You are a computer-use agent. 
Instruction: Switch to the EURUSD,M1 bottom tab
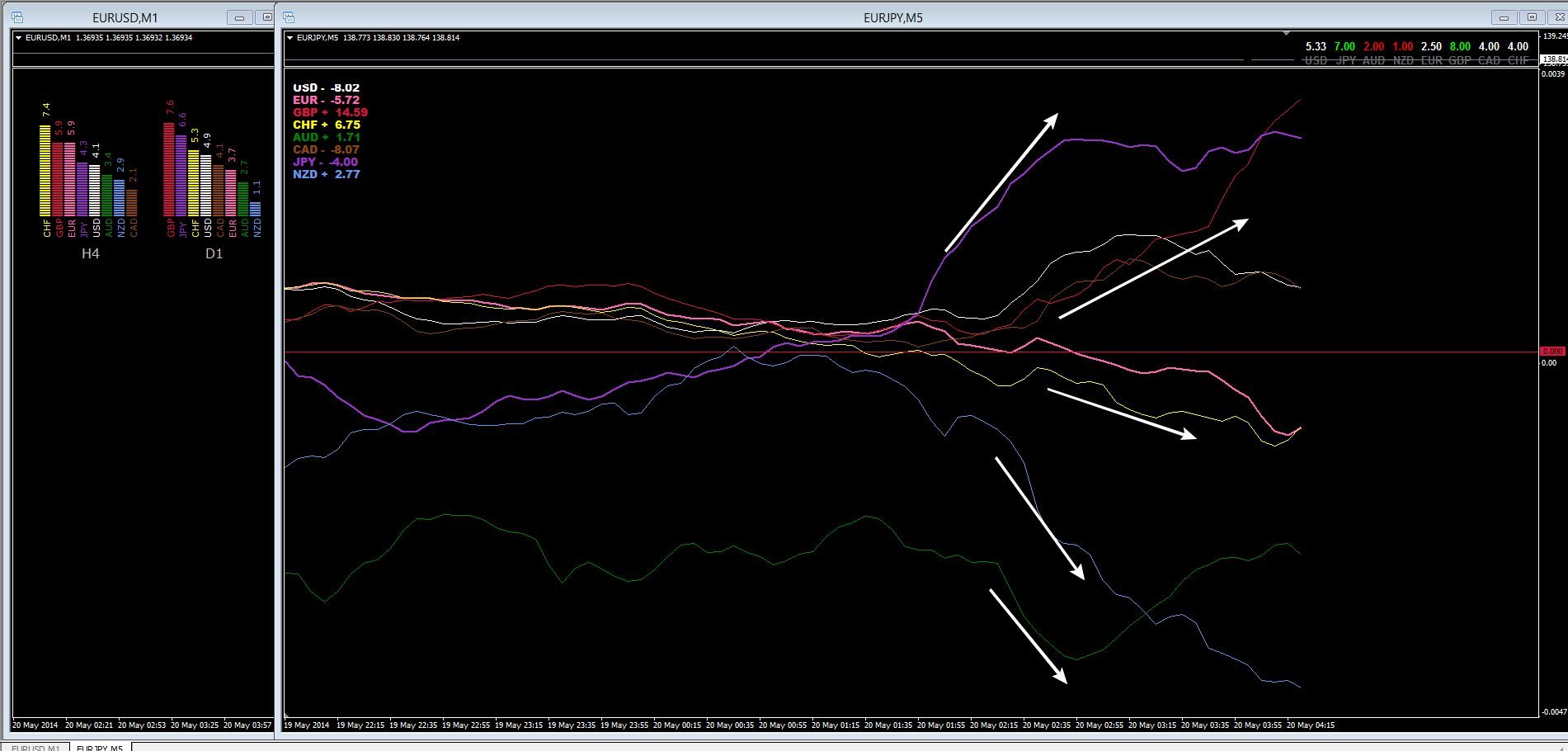[x=36, y=747]
